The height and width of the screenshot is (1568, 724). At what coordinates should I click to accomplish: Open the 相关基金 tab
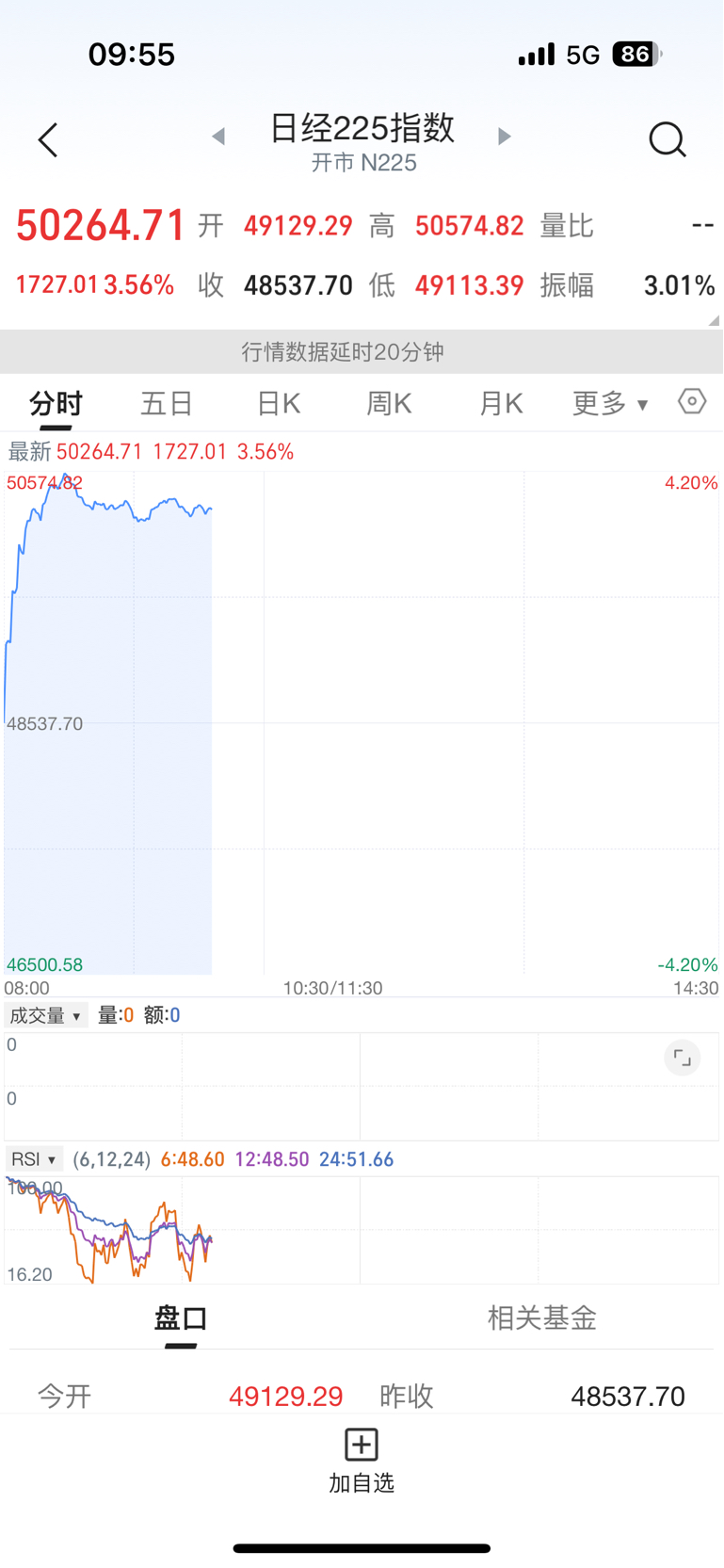click(541, 1317)
